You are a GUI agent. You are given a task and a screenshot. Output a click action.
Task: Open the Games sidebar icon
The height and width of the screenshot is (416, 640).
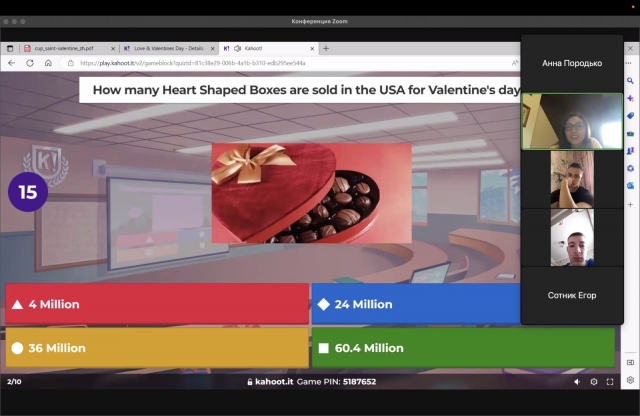pos(630,151)
